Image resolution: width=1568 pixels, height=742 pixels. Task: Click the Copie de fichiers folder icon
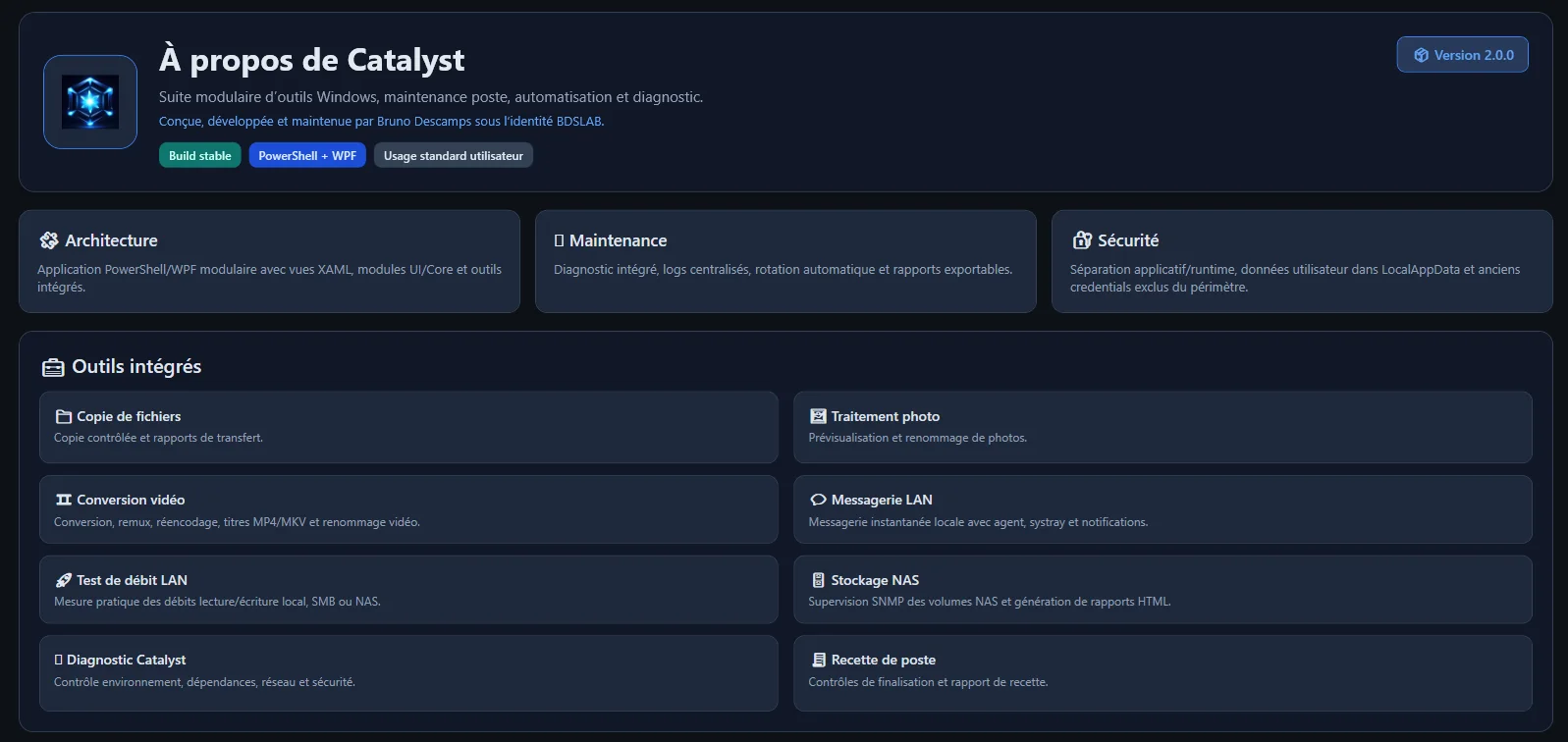tap(64, 416)
